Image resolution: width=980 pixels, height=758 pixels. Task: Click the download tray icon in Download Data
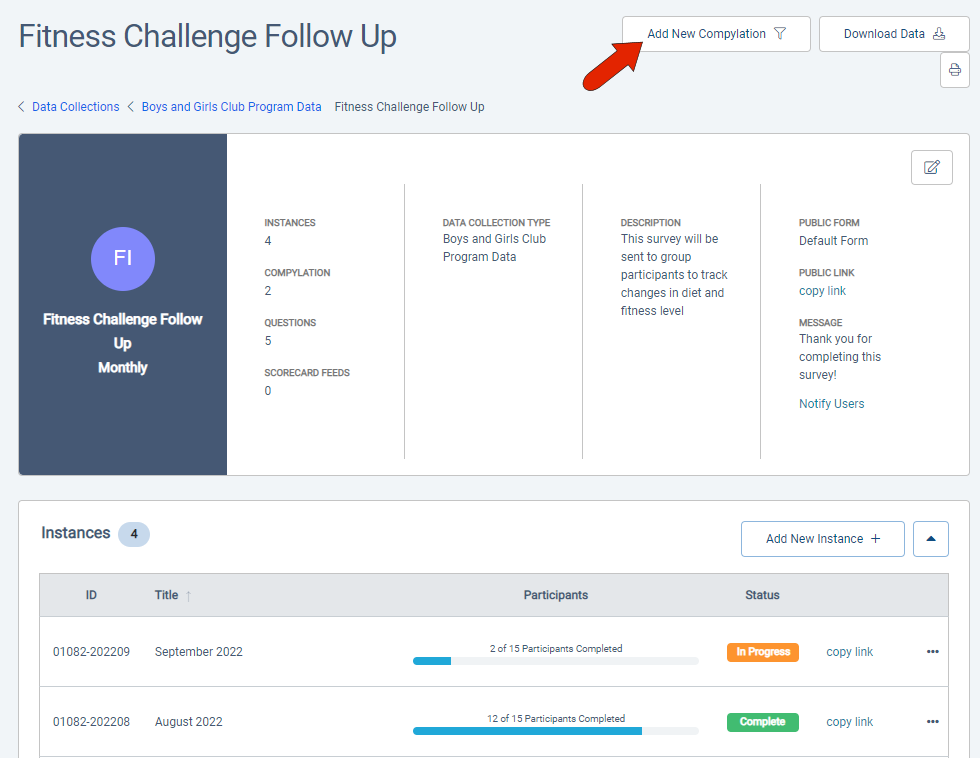point(939,34)
